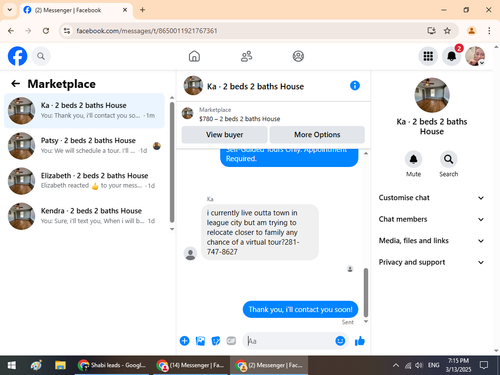Screen dimensions: 500x375
Task: Choose a sticker icon in composer
Action: click(x=216, y=341)
